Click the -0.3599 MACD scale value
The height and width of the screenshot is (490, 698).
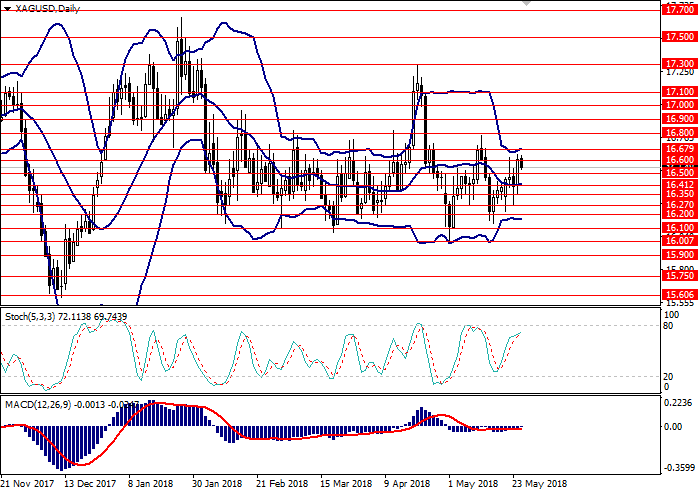[x=680, y=467]
